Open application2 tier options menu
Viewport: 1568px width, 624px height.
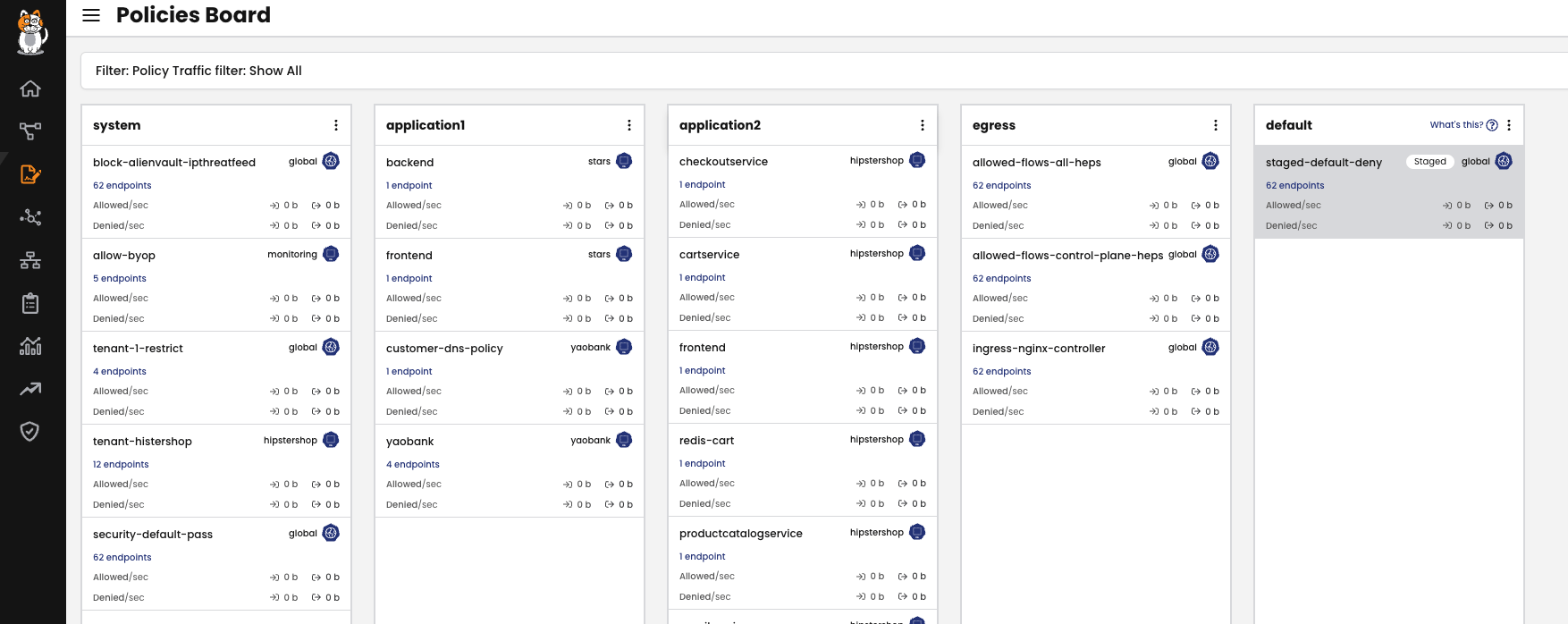(923, 125)
